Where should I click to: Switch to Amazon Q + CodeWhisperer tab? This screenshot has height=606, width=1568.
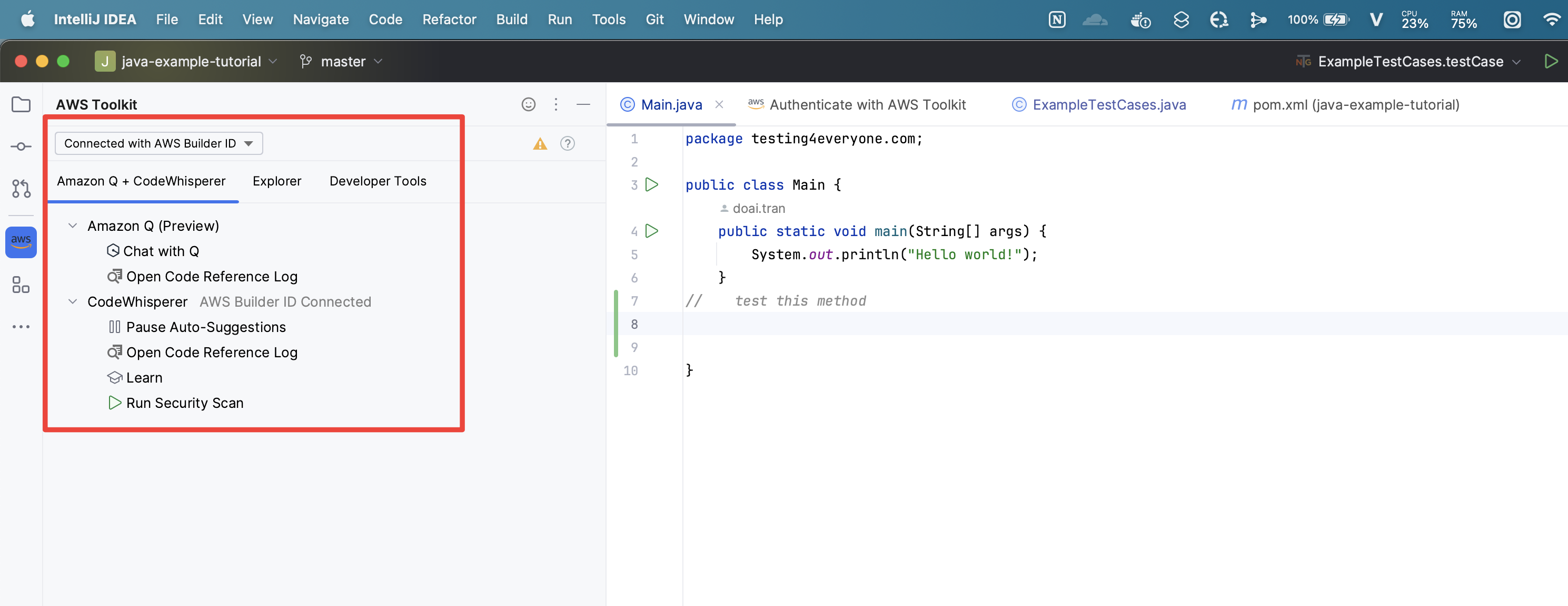[x=141, y=181]
